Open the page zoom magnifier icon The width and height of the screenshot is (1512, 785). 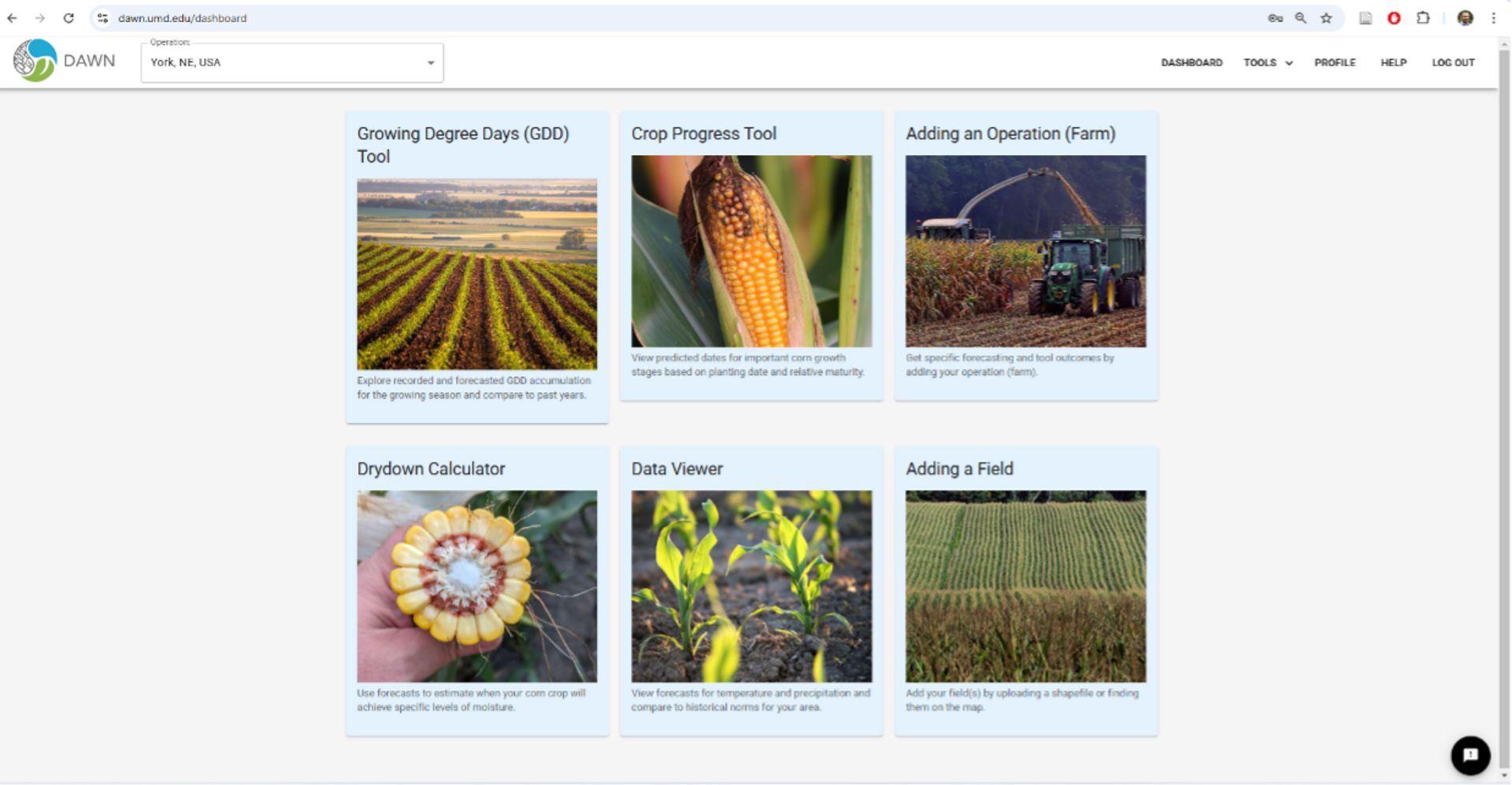pyautogui.click(x=1300, y=18)
